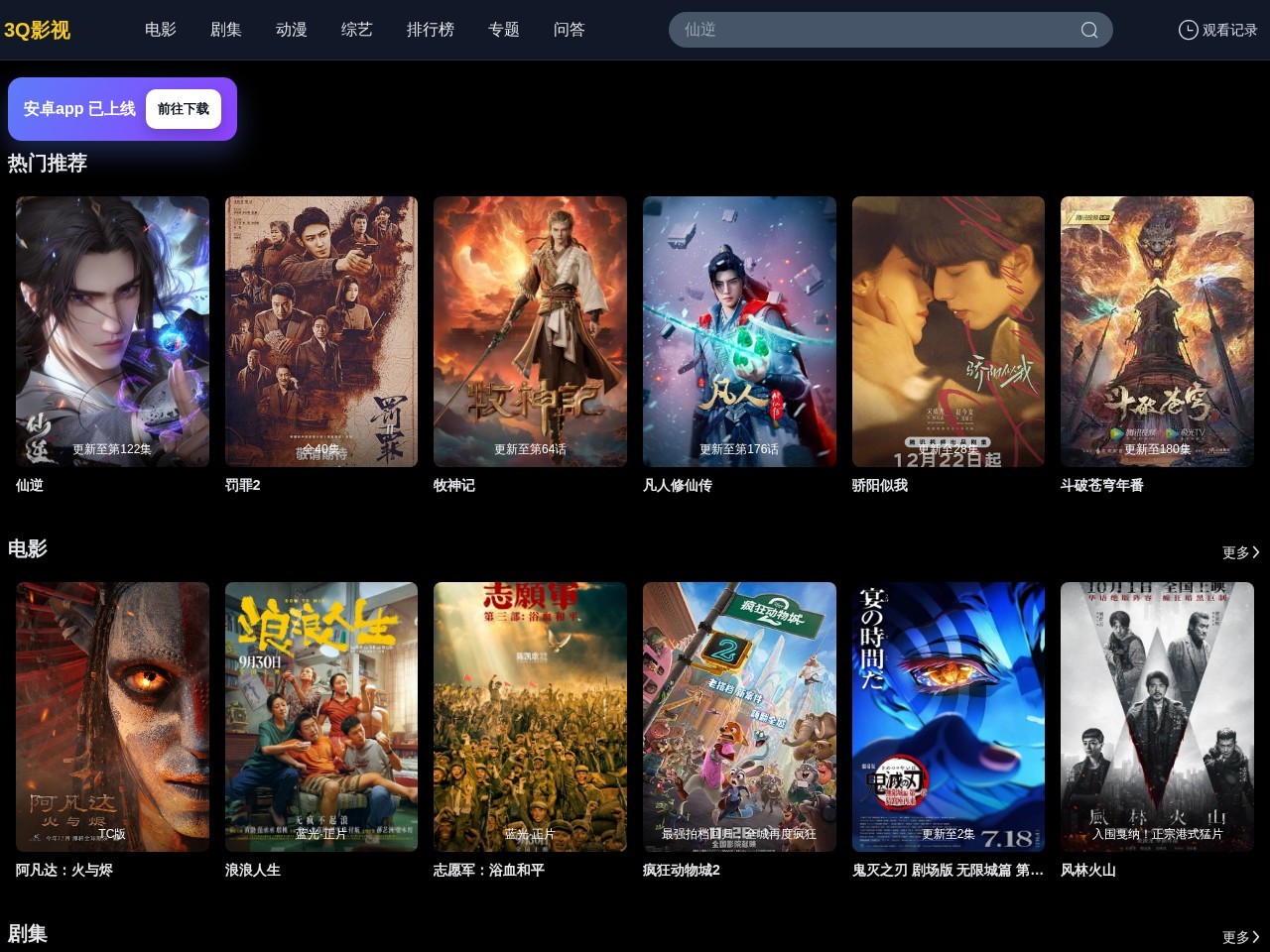Expand 更多 next to the 剧集 section
The image size is (1270, 952).
[1240, 937]
